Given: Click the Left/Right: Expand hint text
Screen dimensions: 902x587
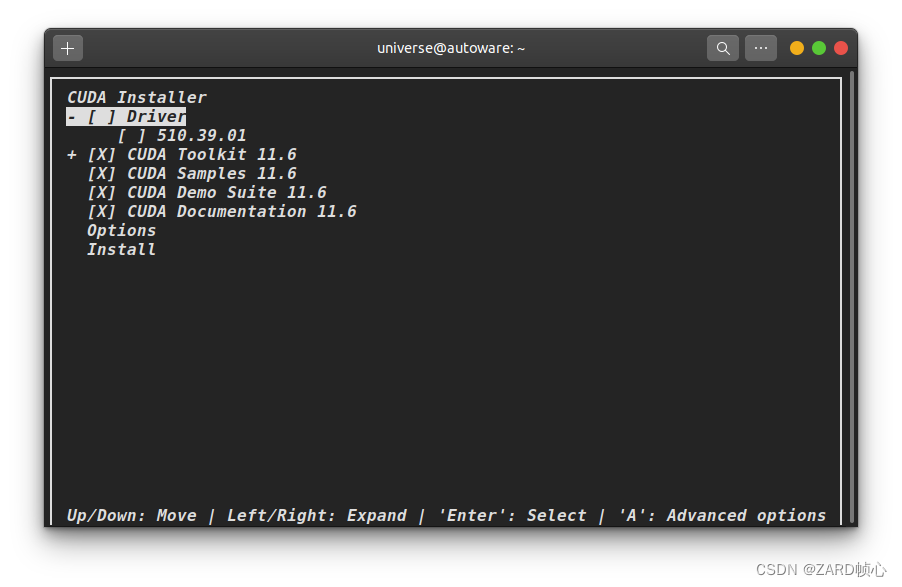Looking at the screenshot, I should tap(317, 516).
